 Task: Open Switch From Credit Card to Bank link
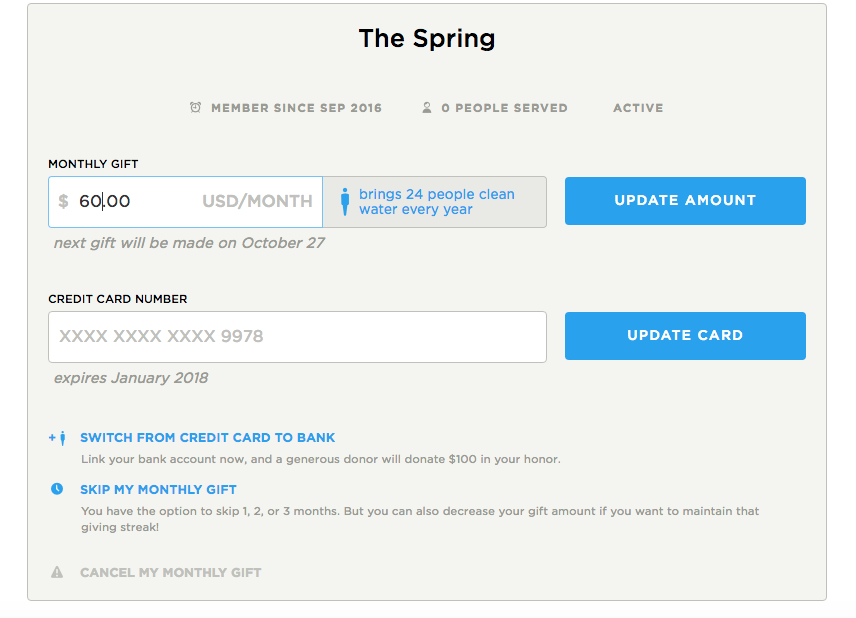[x=207, y=438]
